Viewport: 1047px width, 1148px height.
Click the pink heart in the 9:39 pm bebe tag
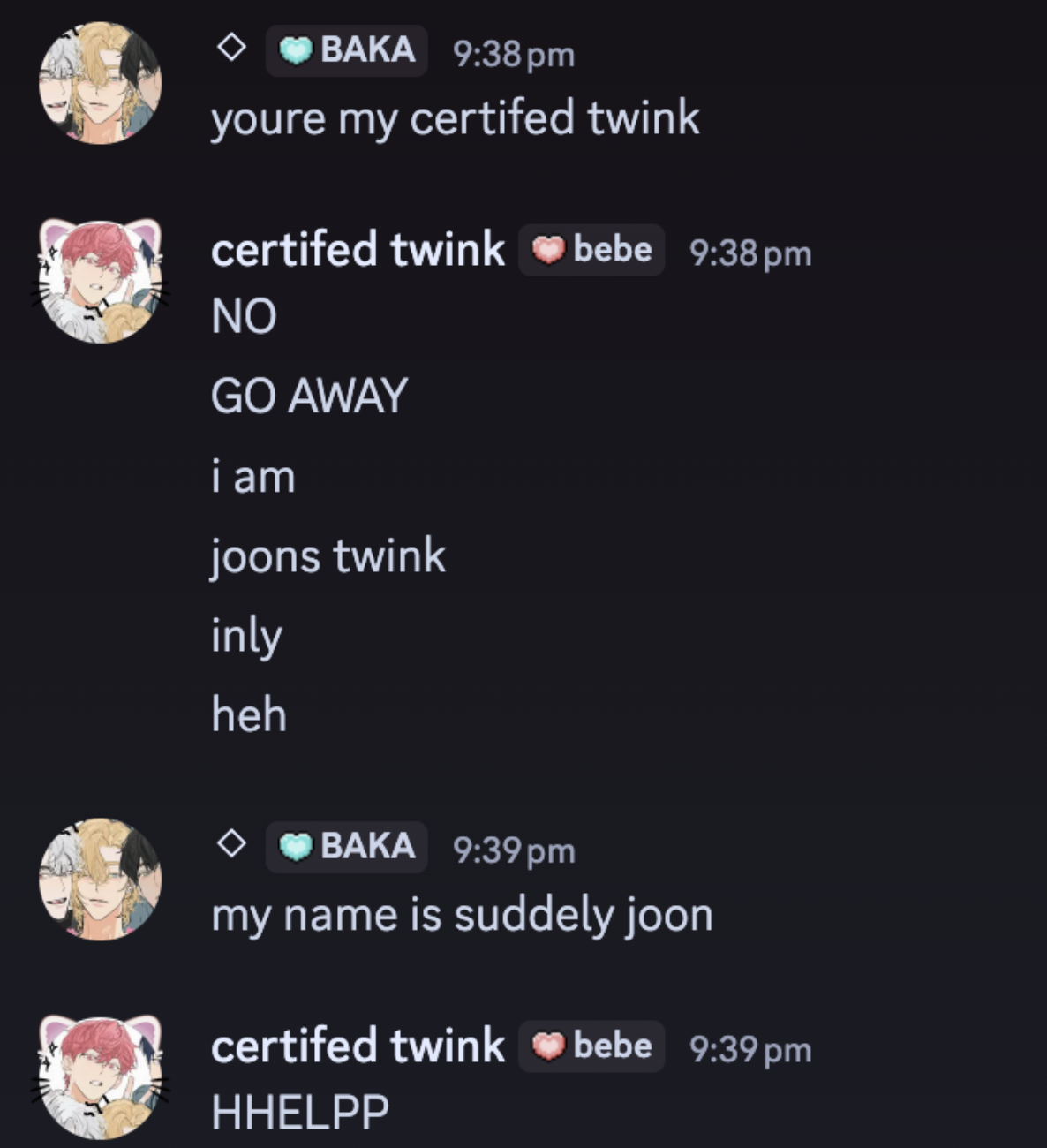[x=548, y=1046]
